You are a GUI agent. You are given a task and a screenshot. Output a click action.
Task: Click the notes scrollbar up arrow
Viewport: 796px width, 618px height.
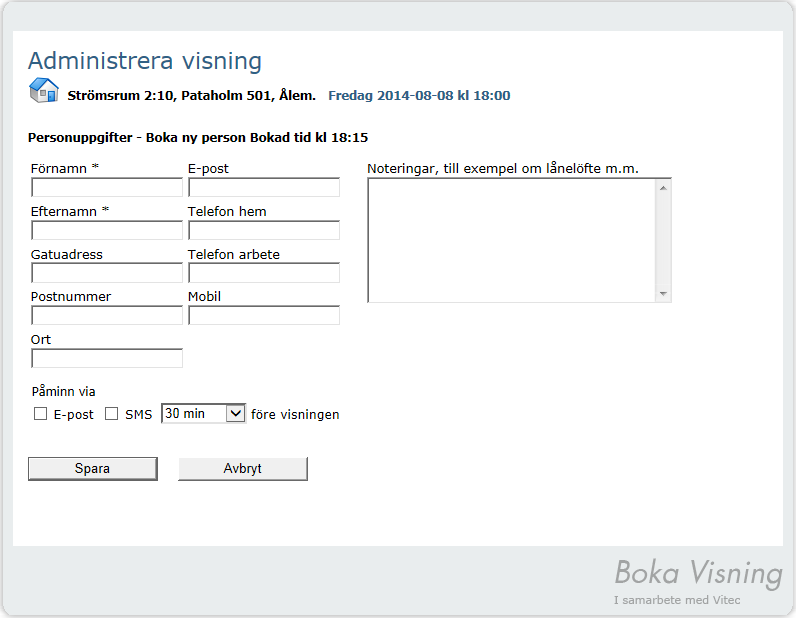point(663,188)
